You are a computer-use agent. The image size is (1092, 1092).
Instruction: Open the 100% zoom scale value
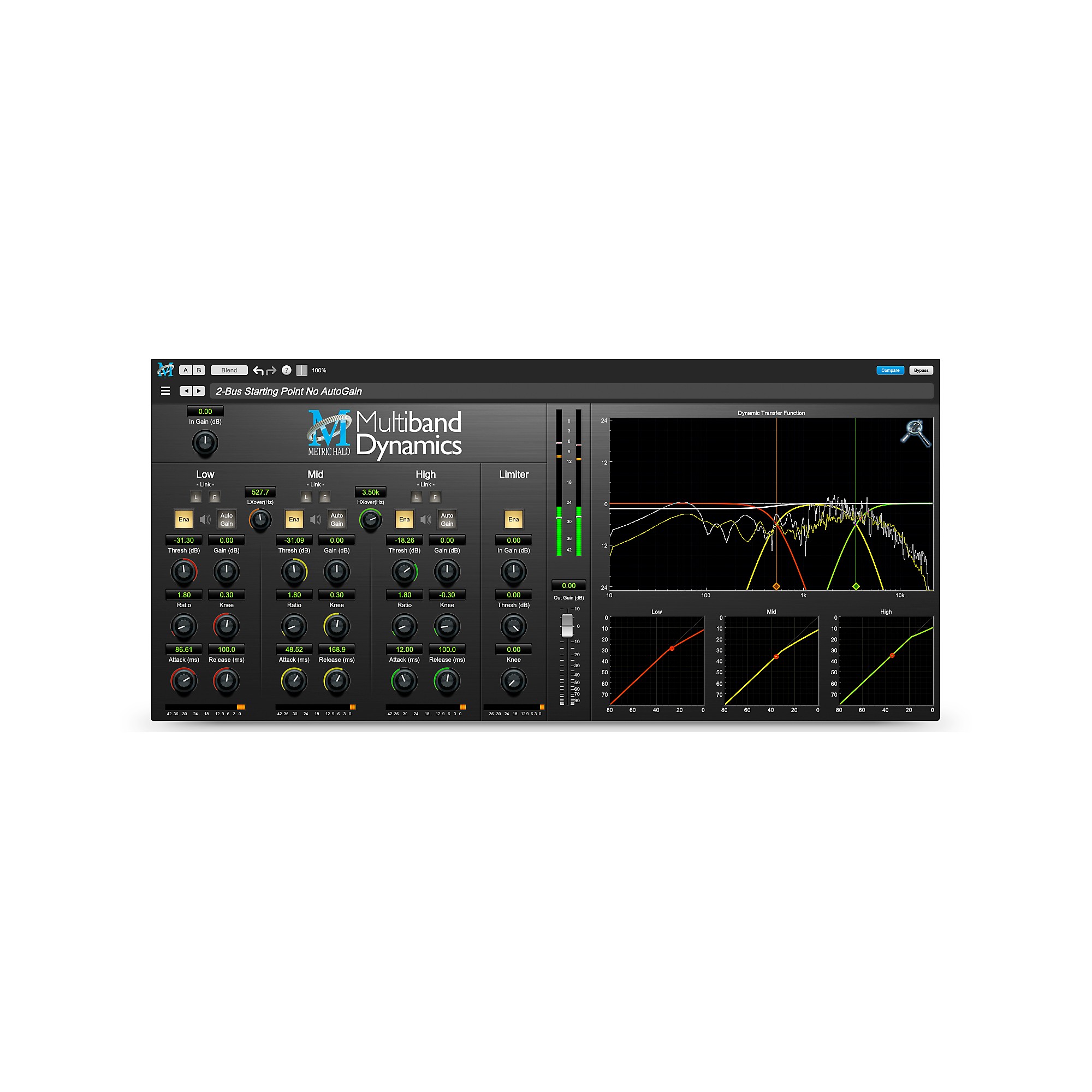(x=319, y=371)
